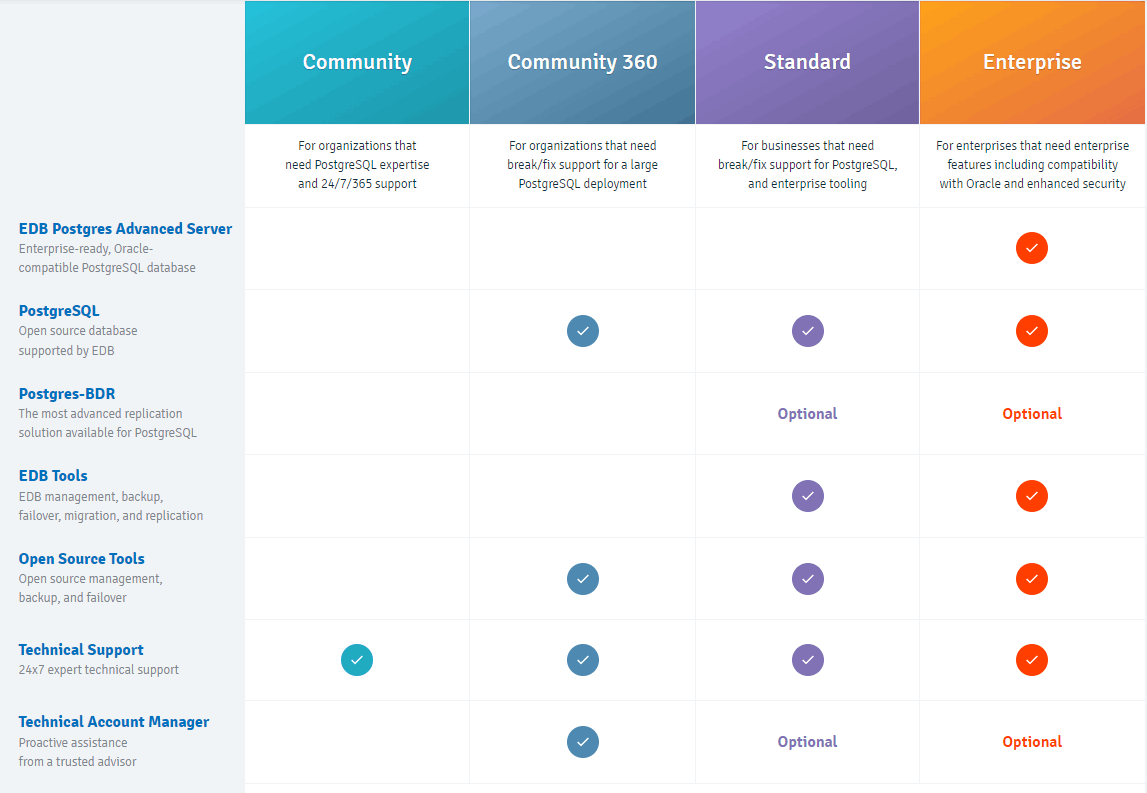Click 'Open source management, backup, and failover' text
The image size is (1147, 793).
tap(90, 588)
